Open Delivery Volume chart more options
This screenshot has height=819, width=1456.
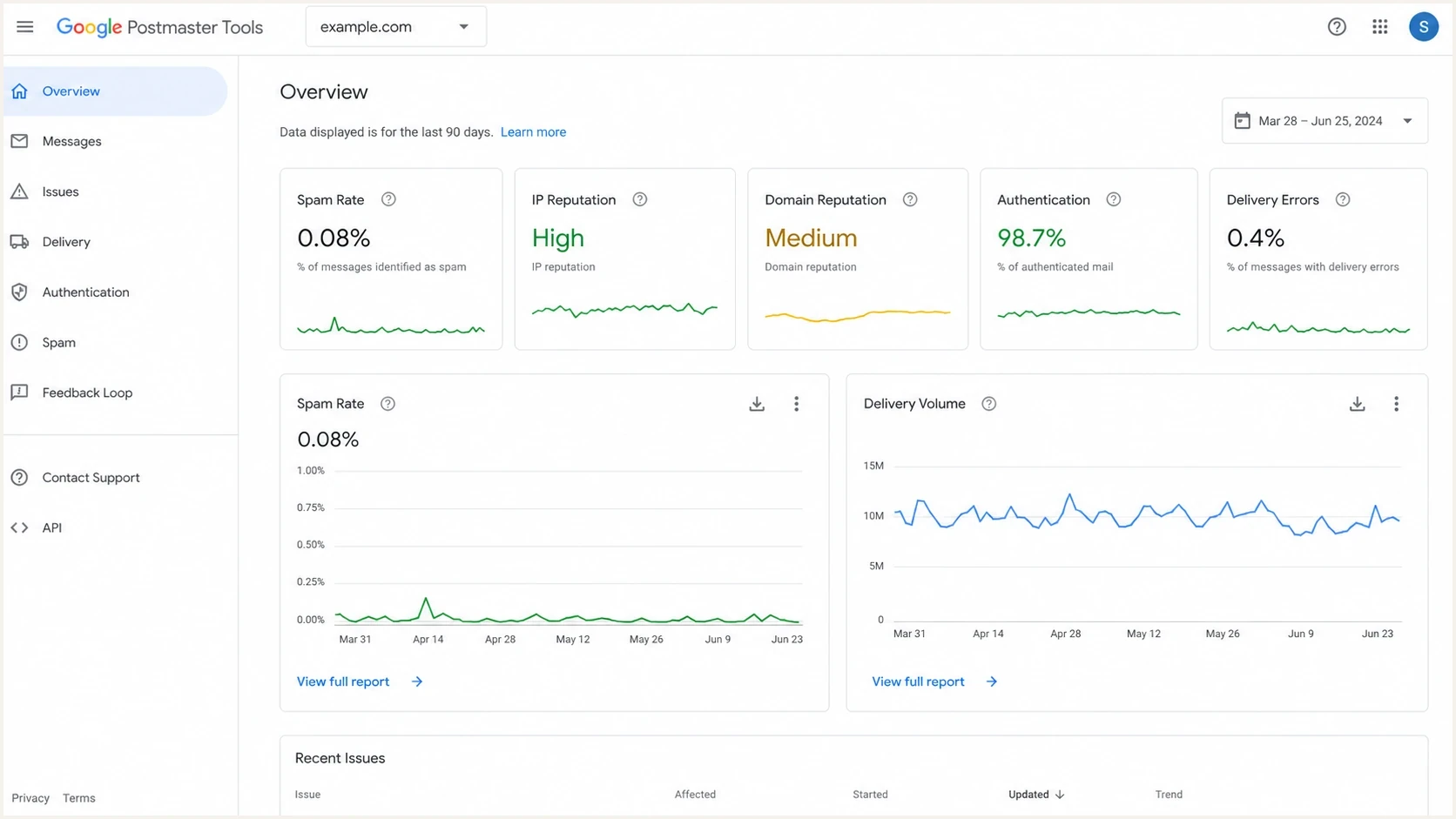point(1396,404)
